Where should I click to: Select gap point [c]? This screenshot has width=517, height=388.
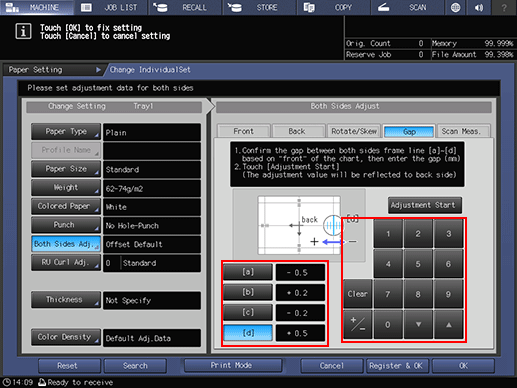(248, 313)
